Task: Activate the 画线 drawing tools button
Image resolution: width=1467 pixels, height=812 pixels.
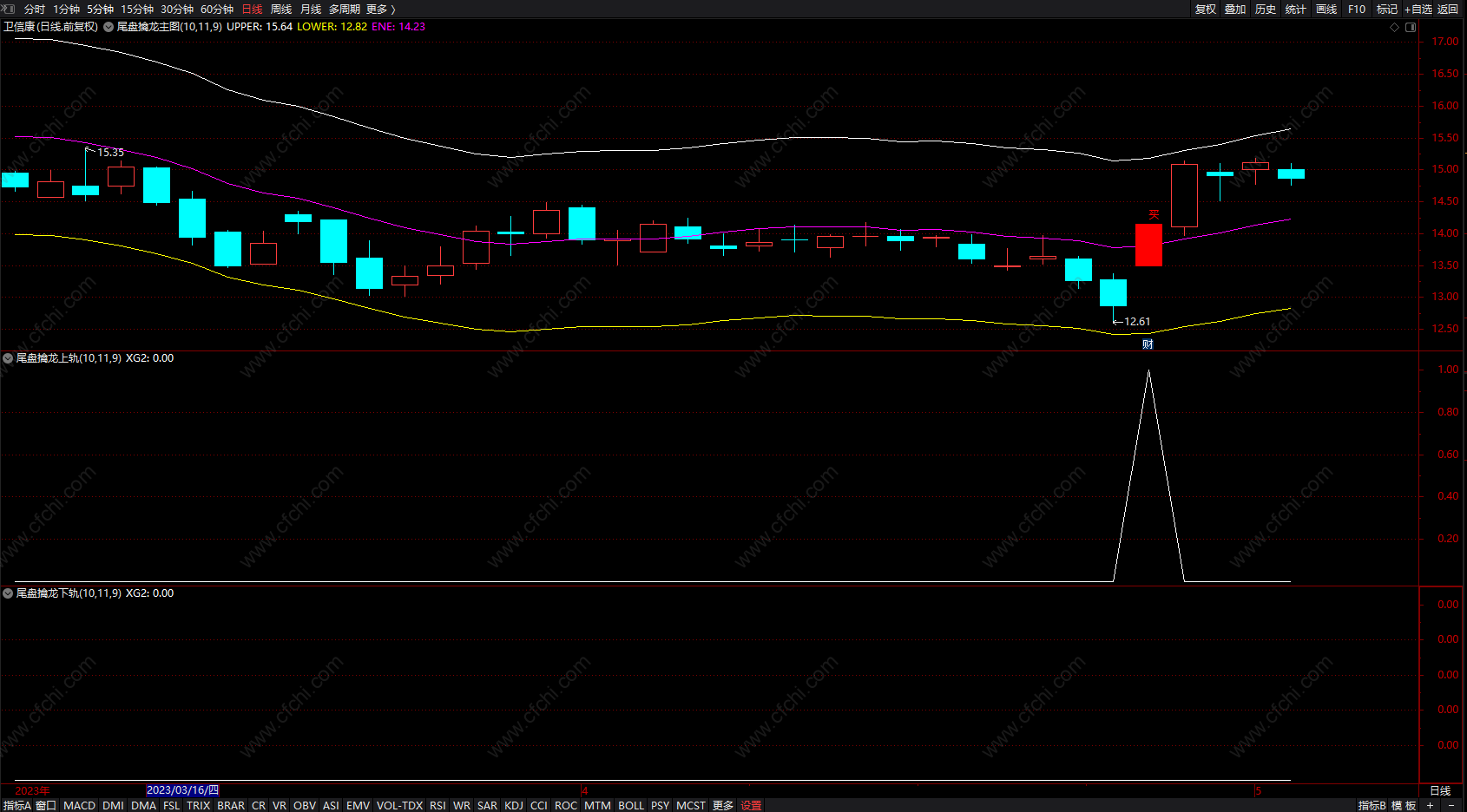Action: [1326, 10]
